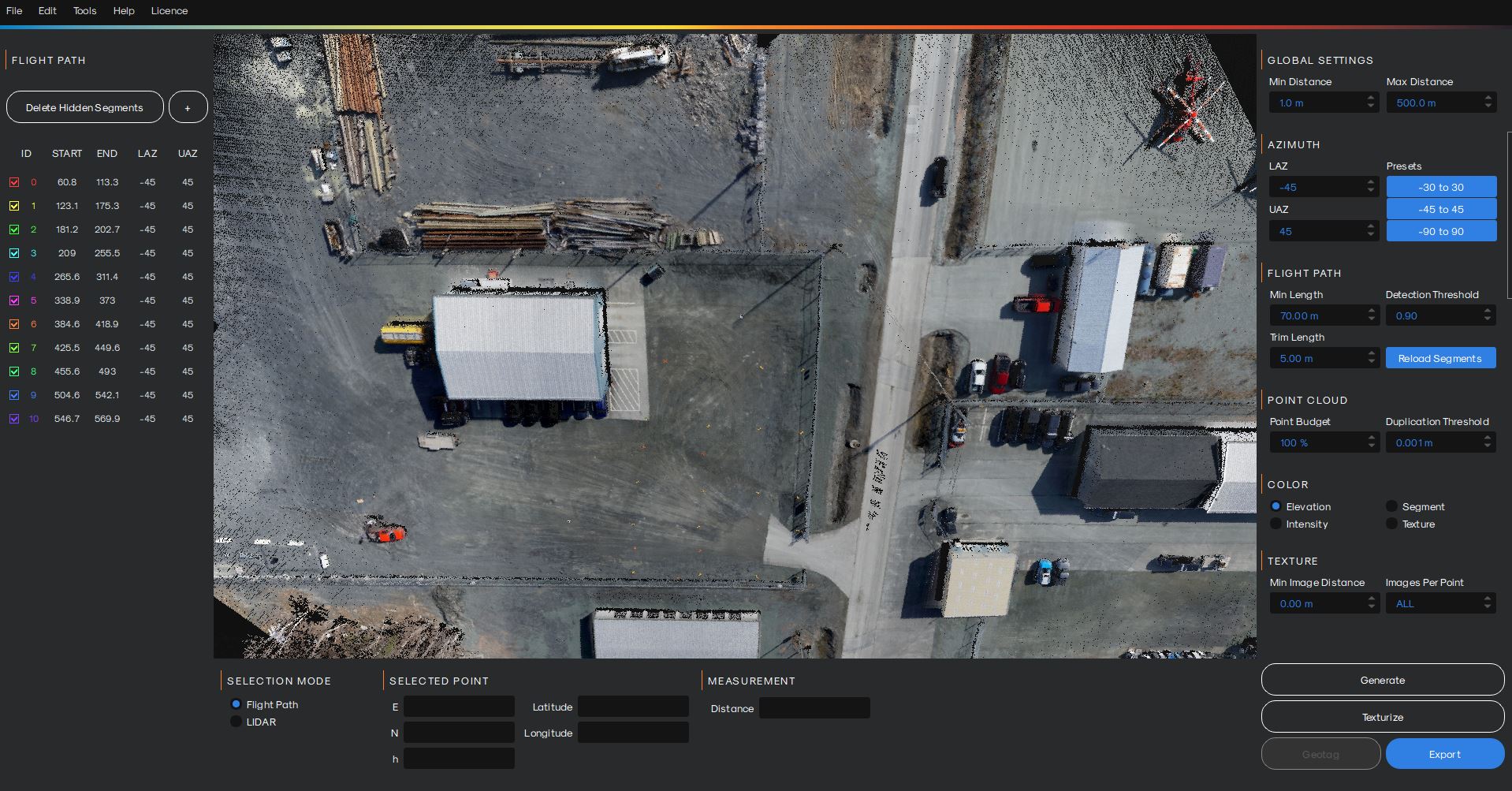
Task: Open the Images Per Point dropdown
Action: pos(1440,603)
